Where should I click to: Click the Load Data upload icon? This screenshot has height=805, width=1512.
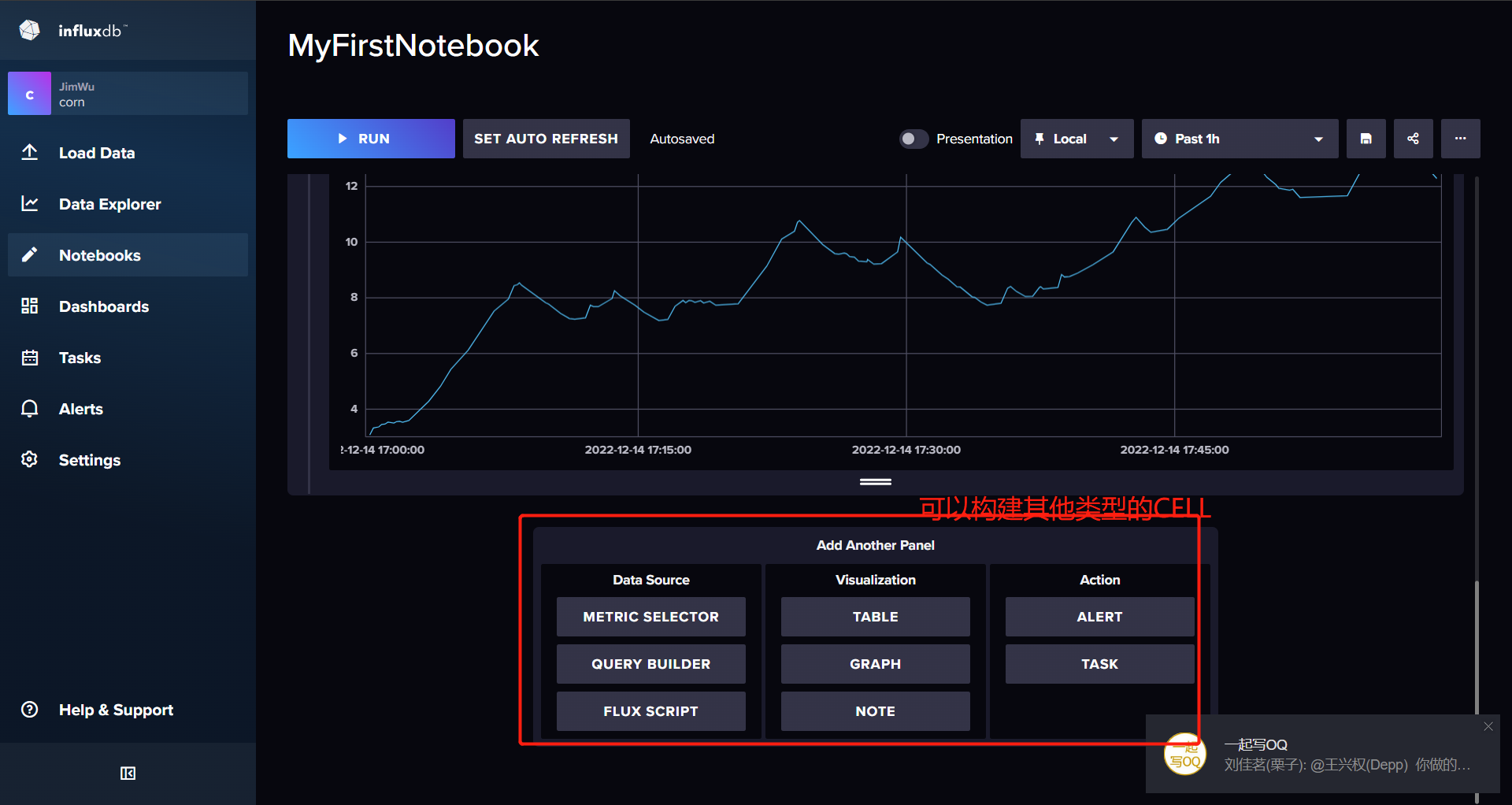pyautogui.click(x=30, y=152)
